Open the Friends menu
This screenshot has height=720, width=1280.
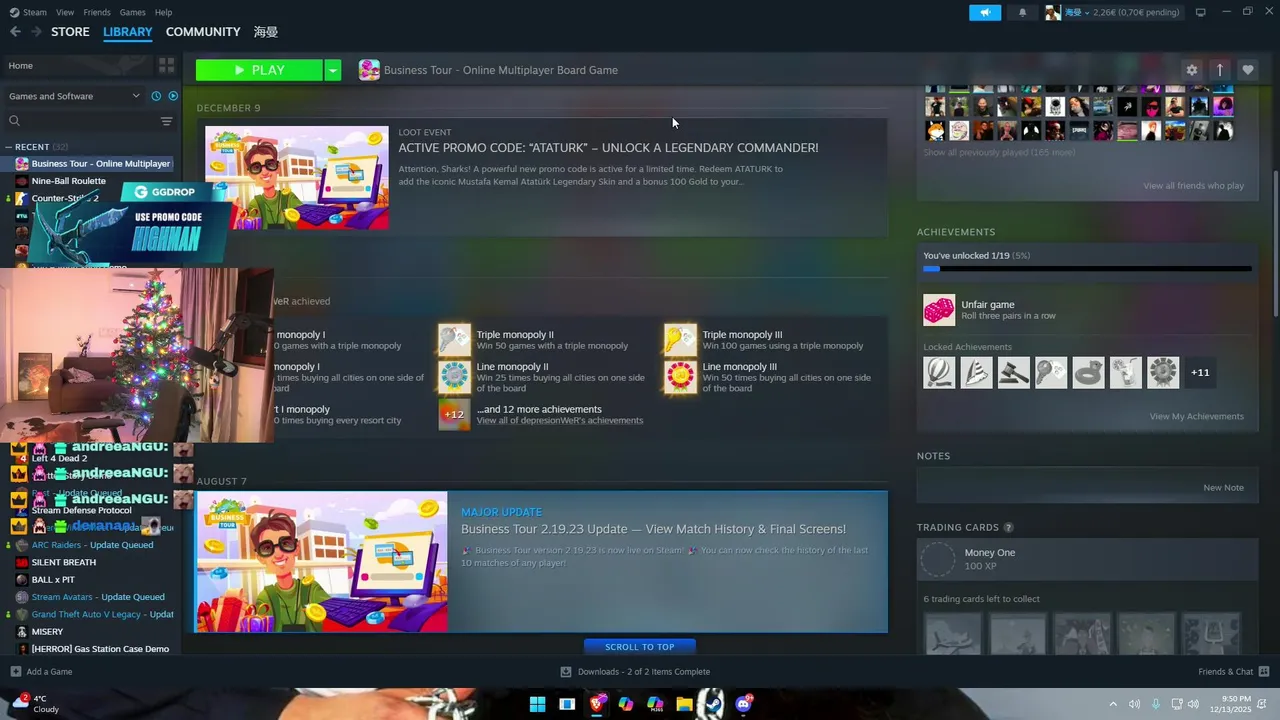pyautogui.click(x=97, y=12)
